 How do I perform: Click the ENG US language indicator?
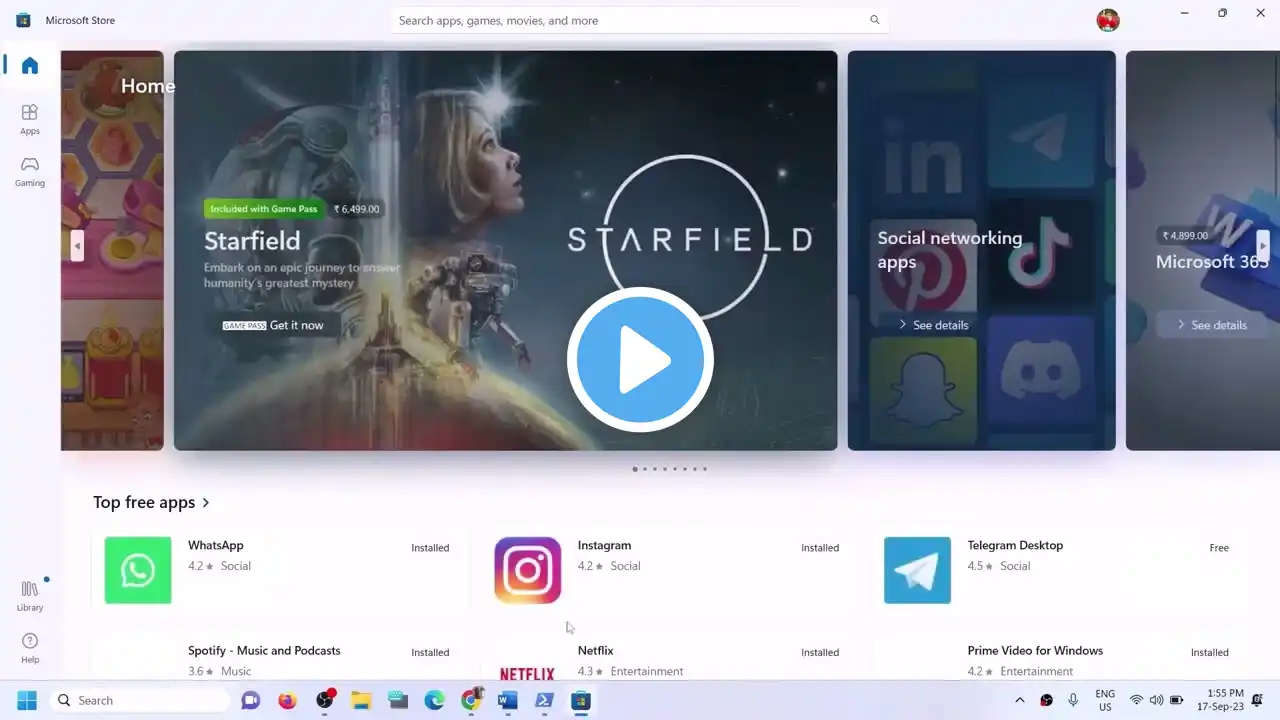[1105, 700]
